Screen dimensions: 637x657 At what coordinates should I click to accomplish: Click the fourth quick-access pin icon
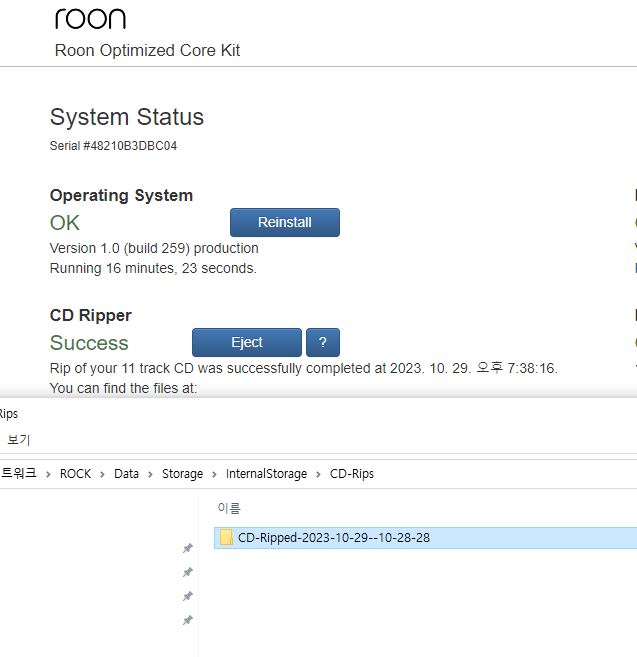[188, 620]
